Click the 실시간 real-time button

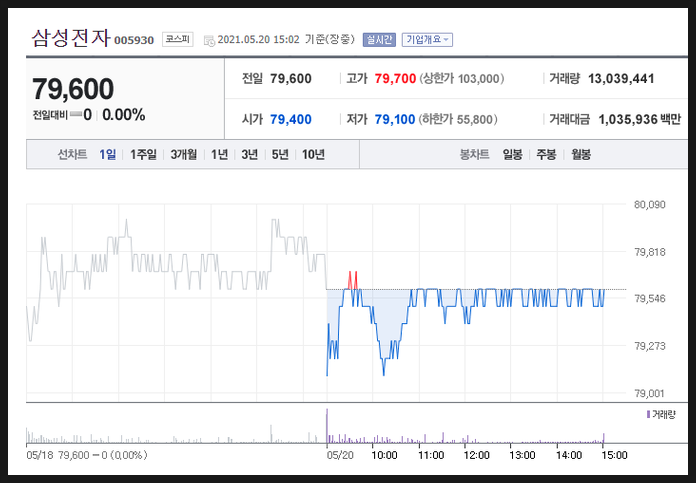click(x=379, y=40)
